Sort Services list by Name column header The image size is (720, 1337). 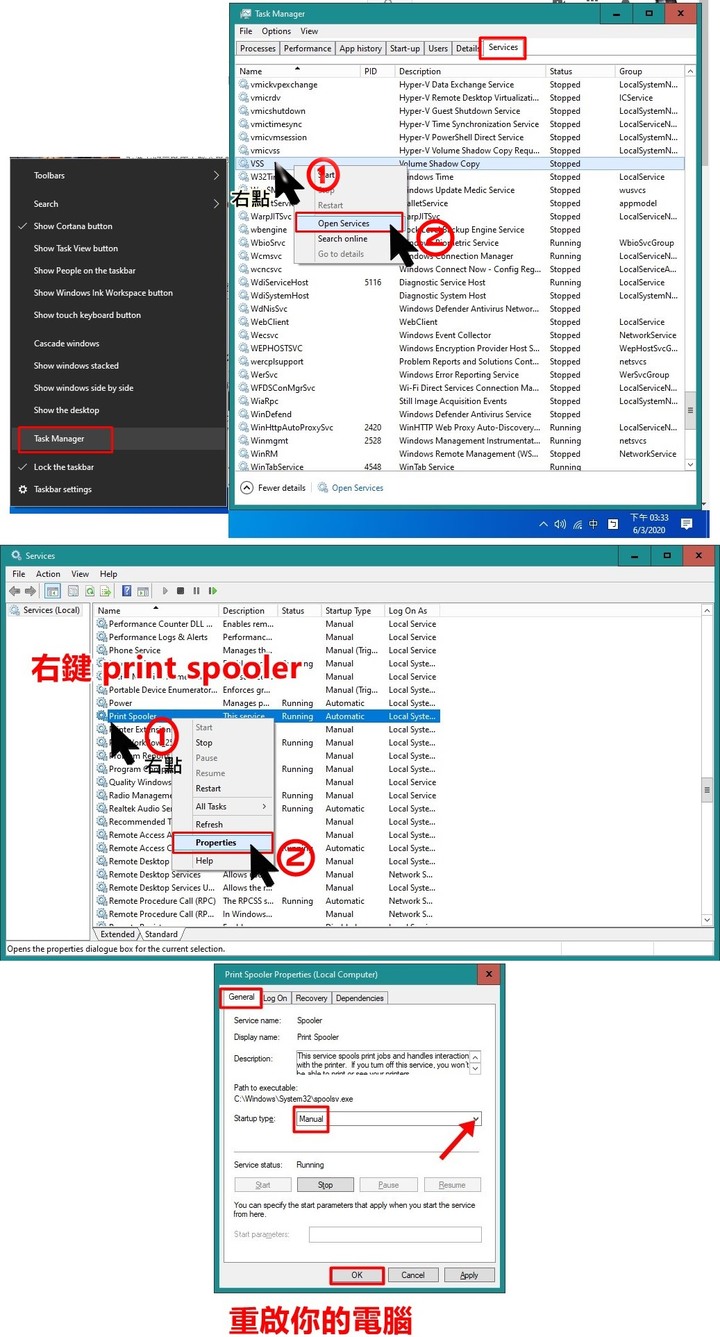[156, 610]
